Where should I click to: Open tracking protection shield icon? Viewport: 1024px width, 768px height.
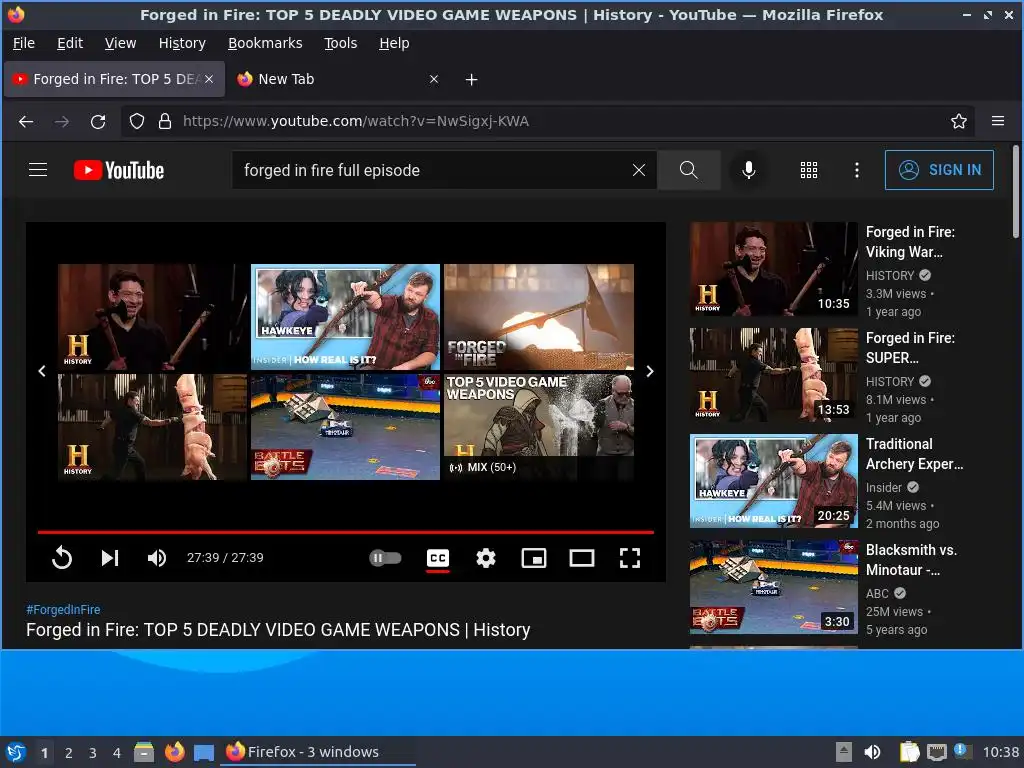[x=136, y=121]
